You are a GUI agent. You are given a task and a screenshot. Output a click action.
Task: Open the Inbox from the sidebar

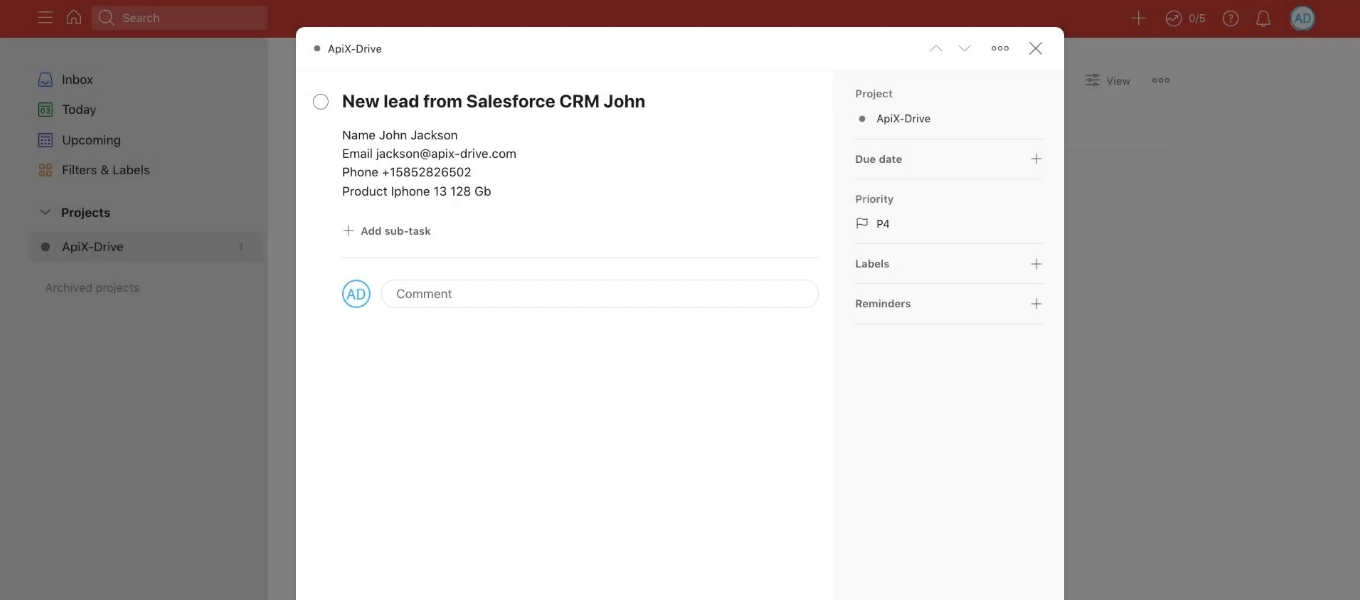click(80, 79)
